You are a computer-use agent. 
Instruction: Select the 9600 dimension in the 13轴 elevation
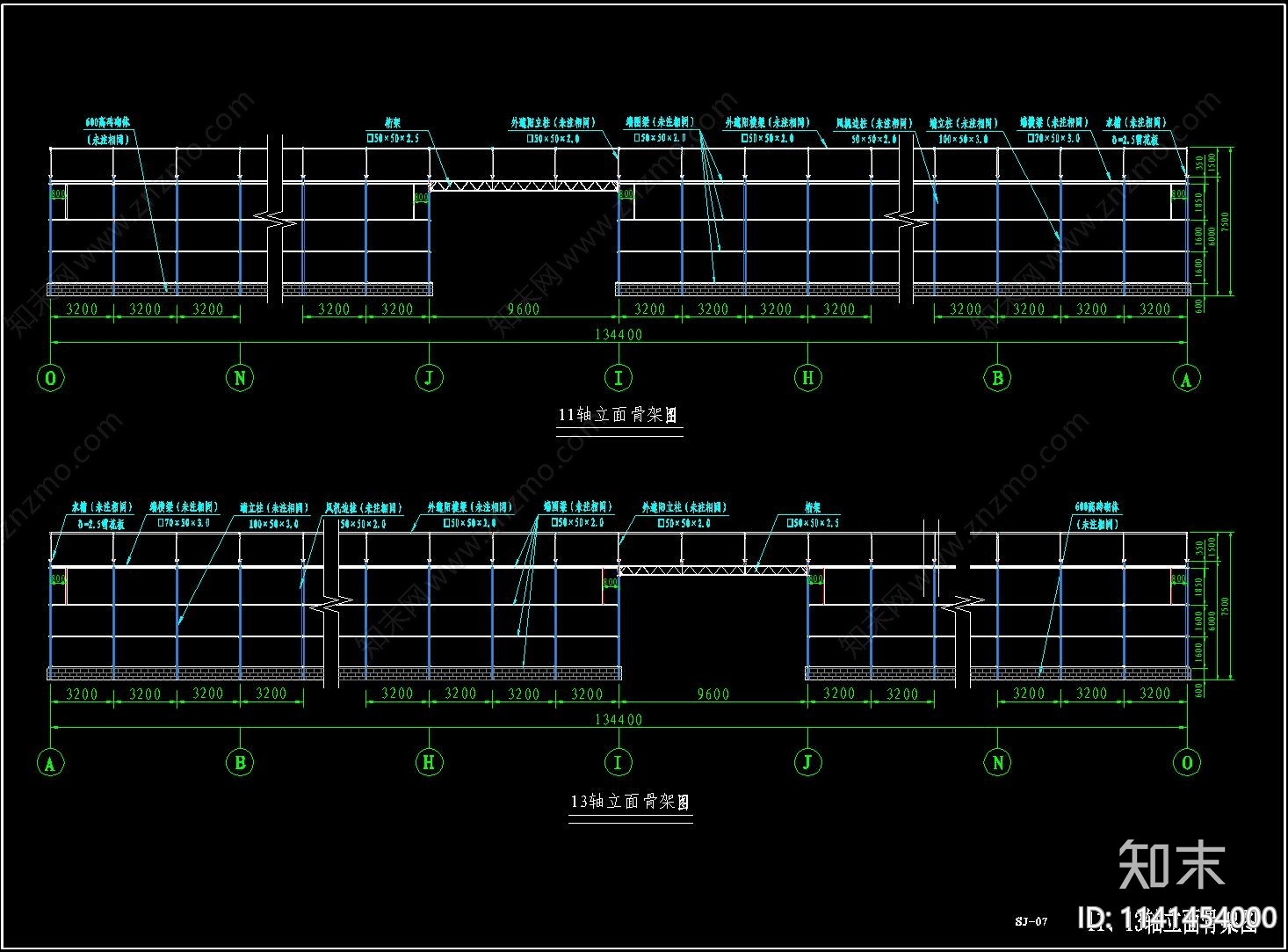coord(713,694)
